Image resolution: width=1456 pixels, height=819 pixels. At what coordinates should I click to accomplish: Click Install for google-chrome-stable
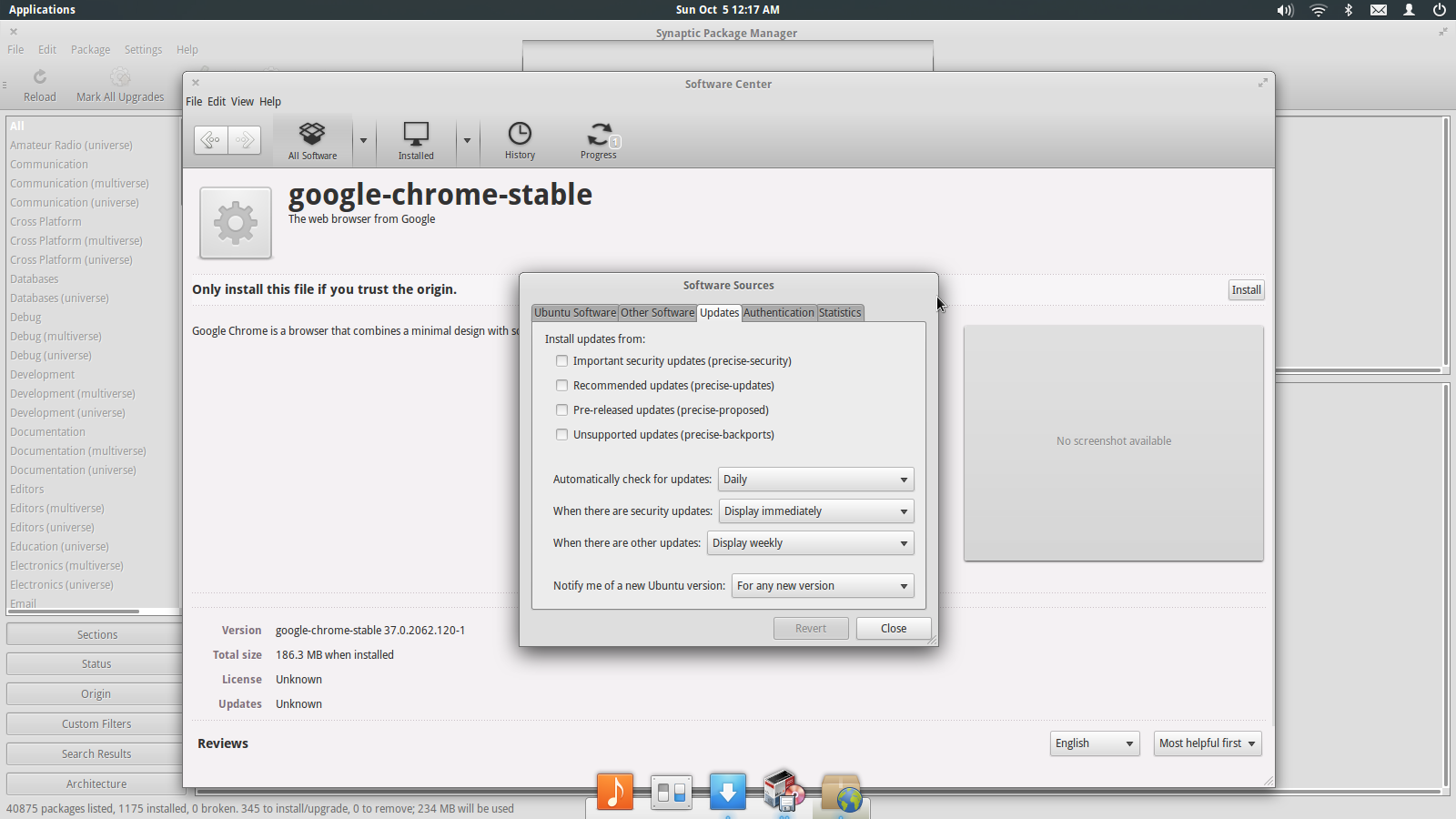[x=1247, y=290]
